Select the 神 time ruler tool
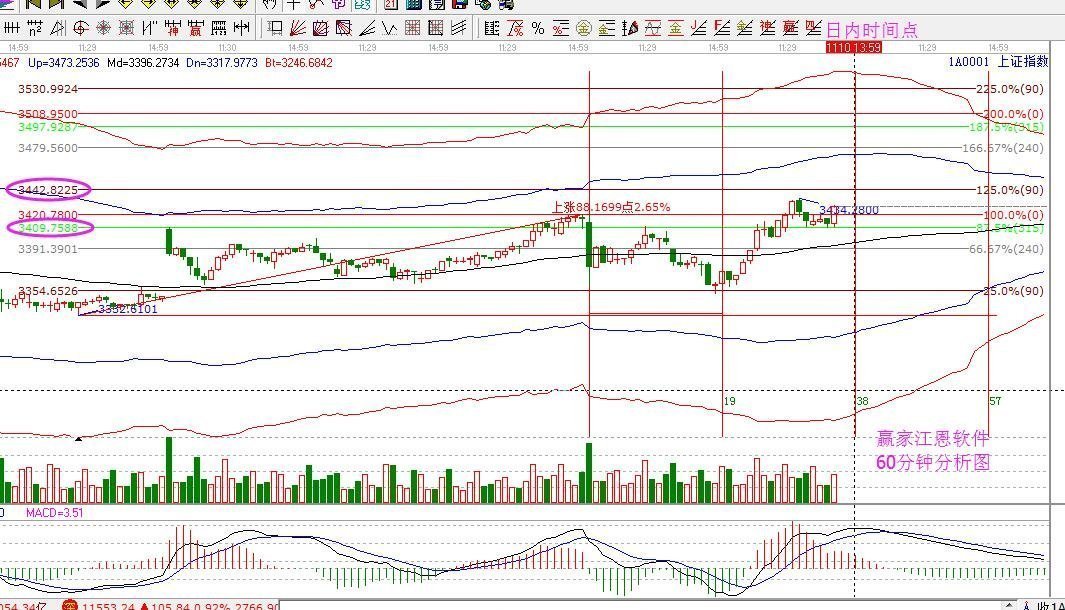Viewport: 1065px width, 610px height. click(x=173, y=28)
